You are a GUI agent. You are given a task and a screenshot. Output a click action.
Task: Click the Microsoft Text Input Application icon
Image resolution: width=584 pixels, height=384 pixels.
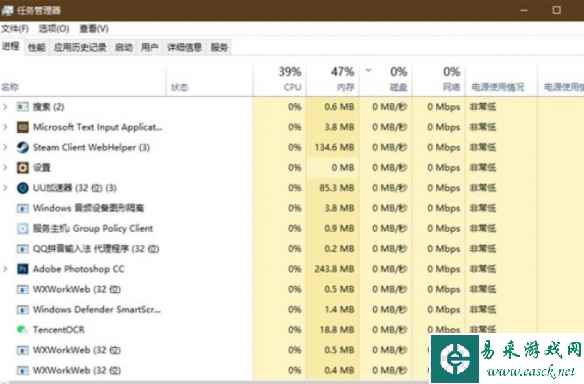tap(23, 127)
